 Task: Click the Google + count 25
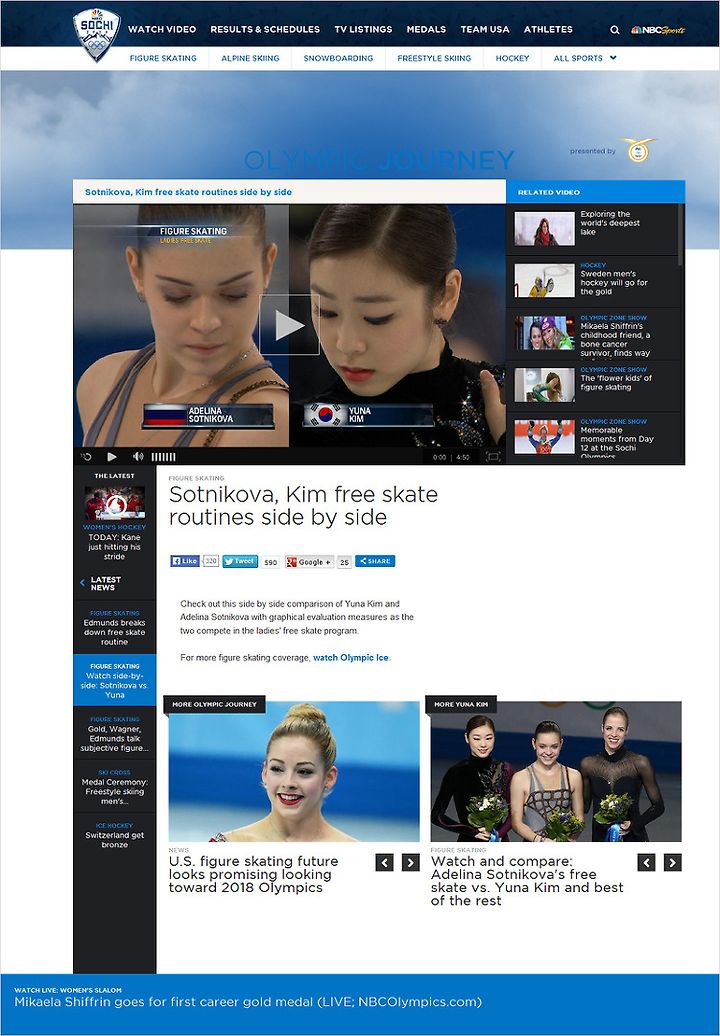point(344,562)
